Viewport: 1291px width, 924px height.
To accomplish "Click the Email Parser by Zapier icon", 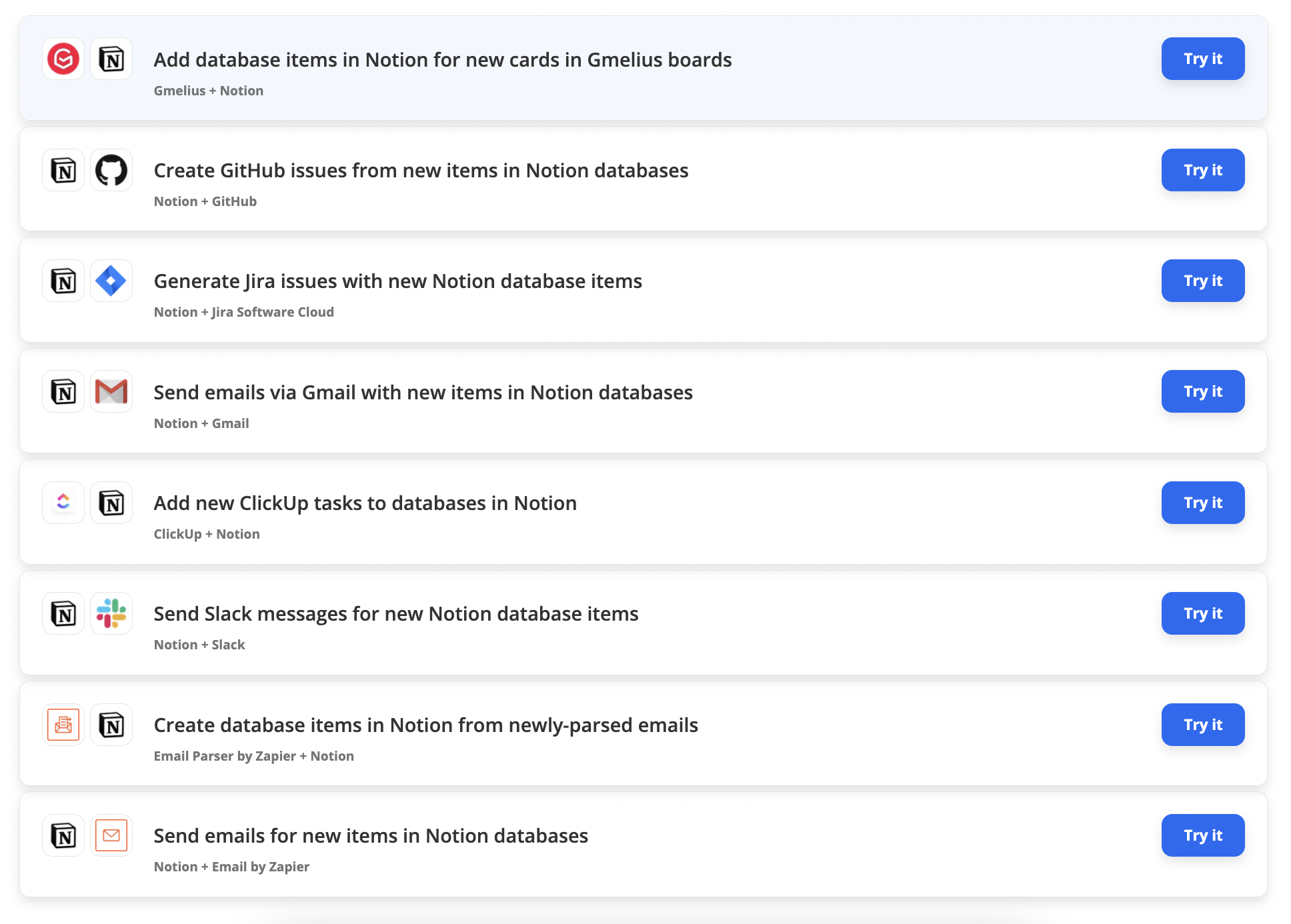I will [63, 725].
